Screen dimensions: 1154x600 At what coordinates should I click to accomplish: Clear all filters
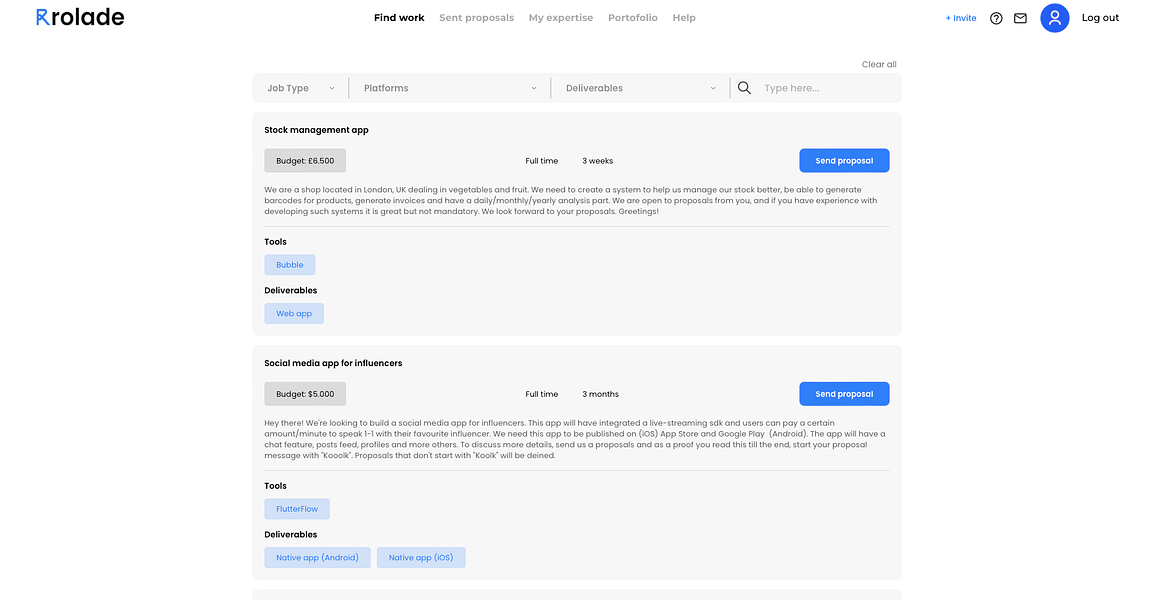[879, 64]
